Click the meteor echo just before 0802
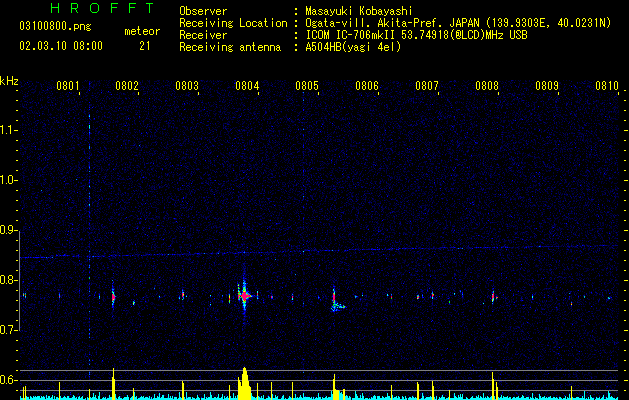Screen dimensions: 629x400 [x=113, y=298]
